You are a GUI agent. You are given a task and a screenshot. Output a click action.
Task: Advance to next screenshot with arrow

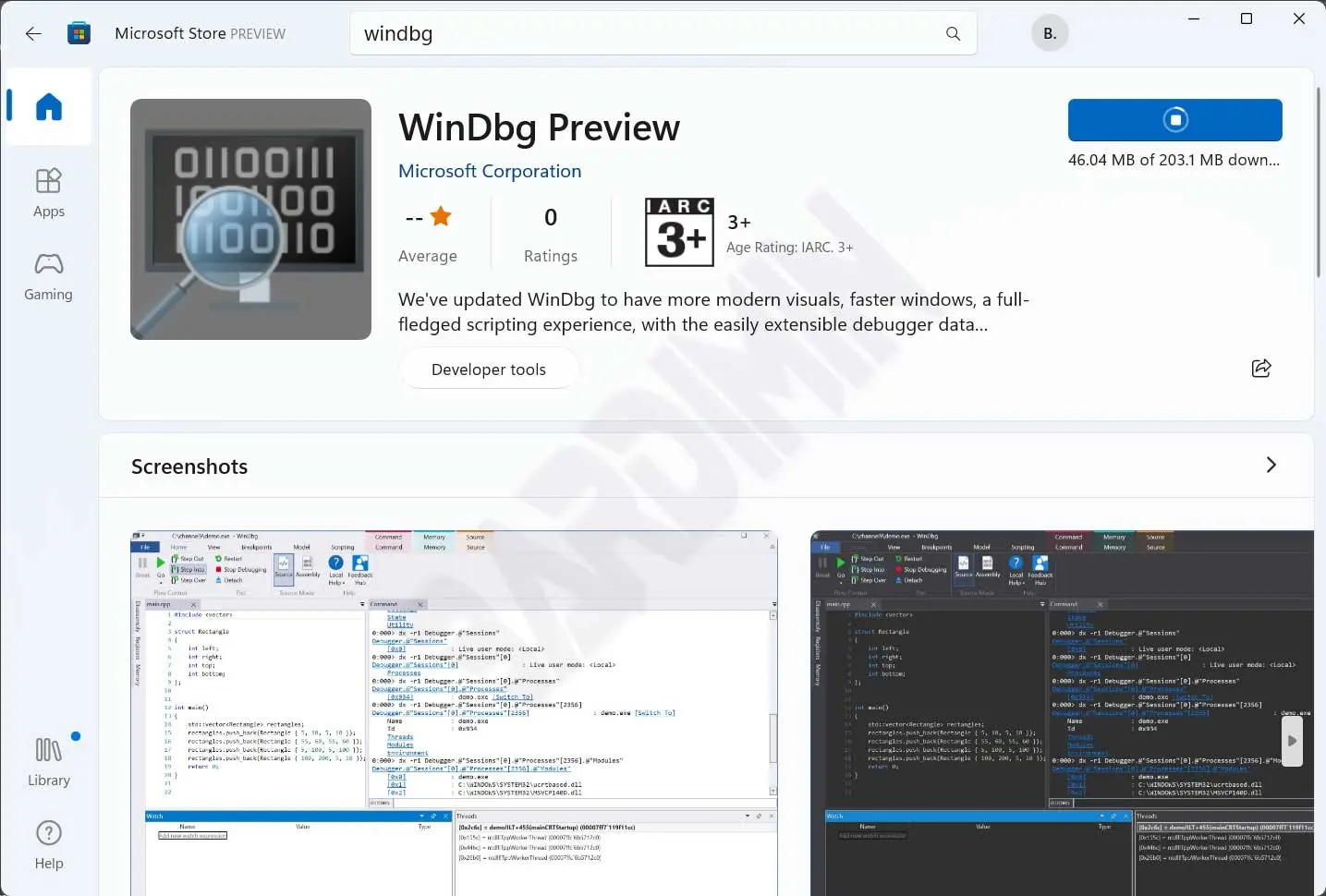(1292, 741)
